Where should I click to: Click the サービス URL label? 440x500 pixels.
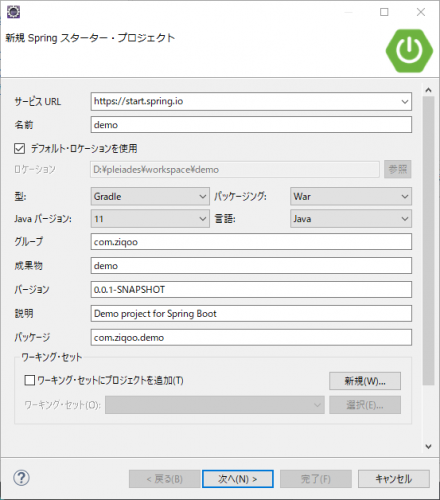pyautogui.click(x=38, y=101)
